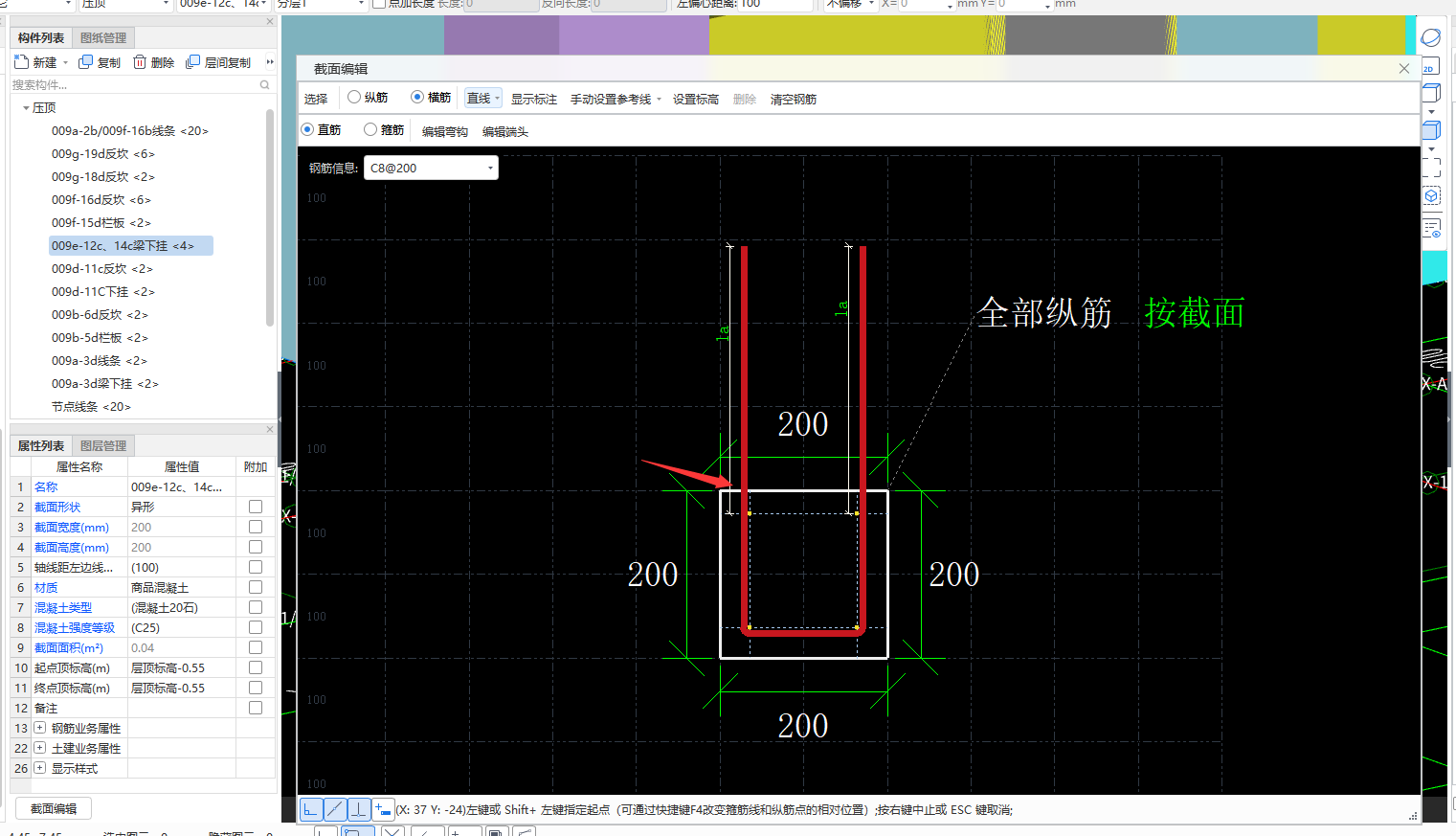
Task: Click 显示标注 in the toolbar
Action: (x=534, y=99)
